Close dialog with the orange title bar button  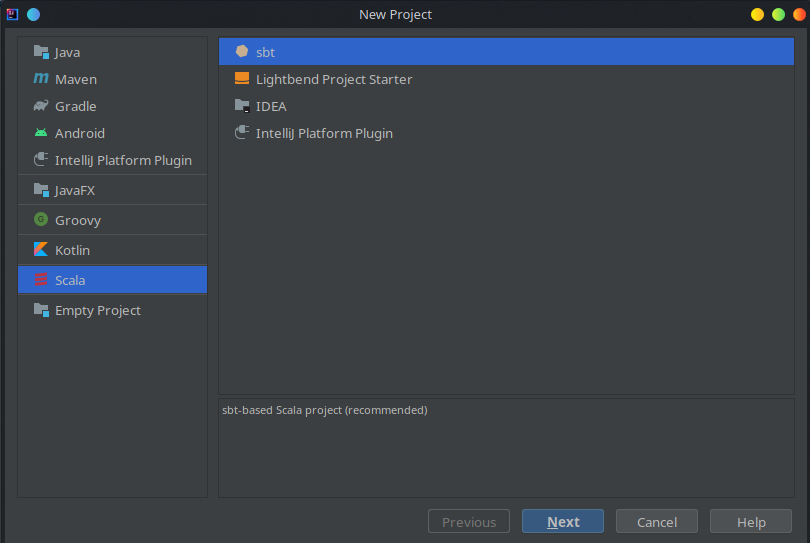(x=799, y=14)
